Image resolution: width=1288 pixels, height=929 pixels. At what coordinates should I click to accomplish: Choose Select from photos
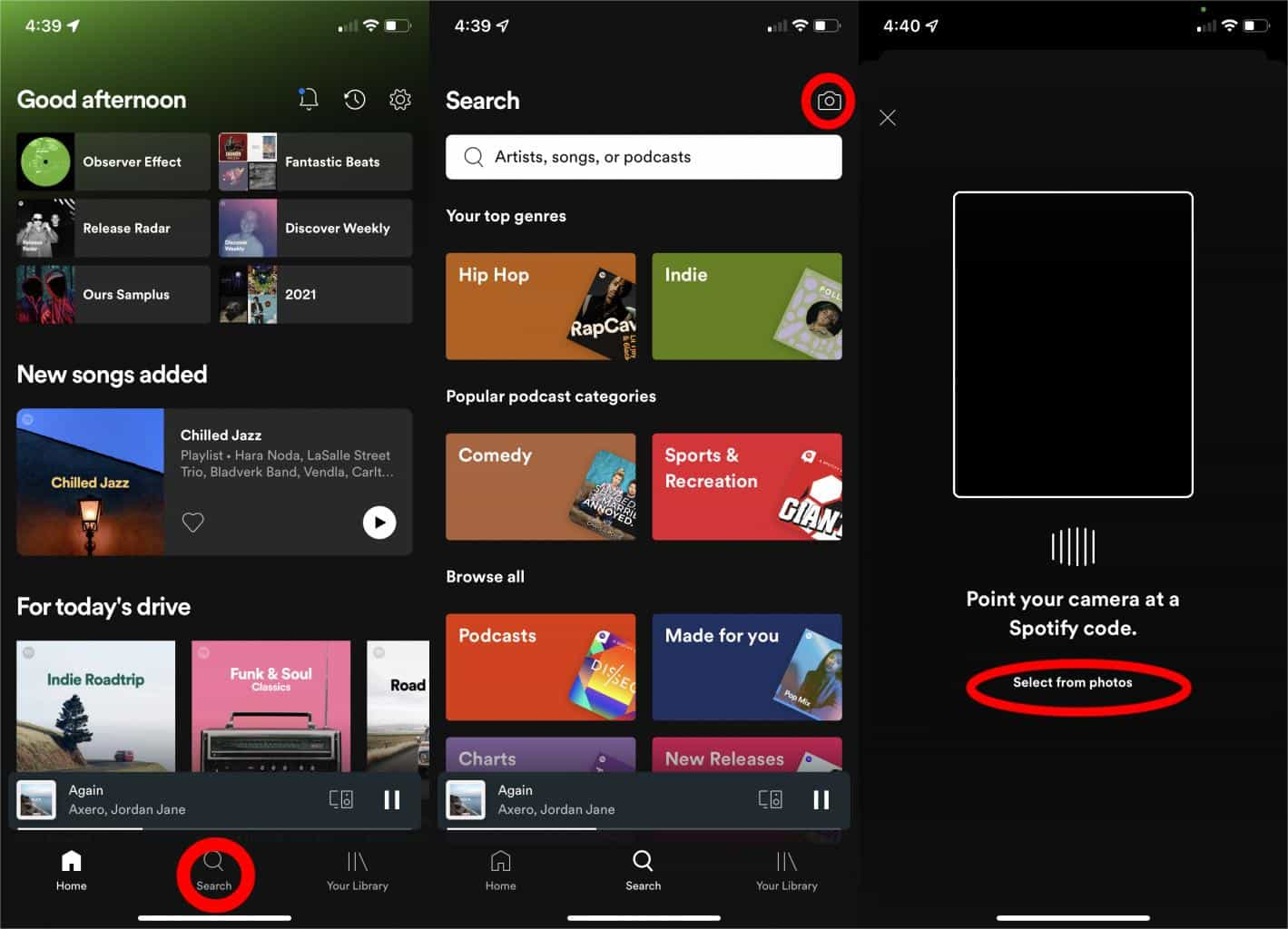(x=1073, y=682)
